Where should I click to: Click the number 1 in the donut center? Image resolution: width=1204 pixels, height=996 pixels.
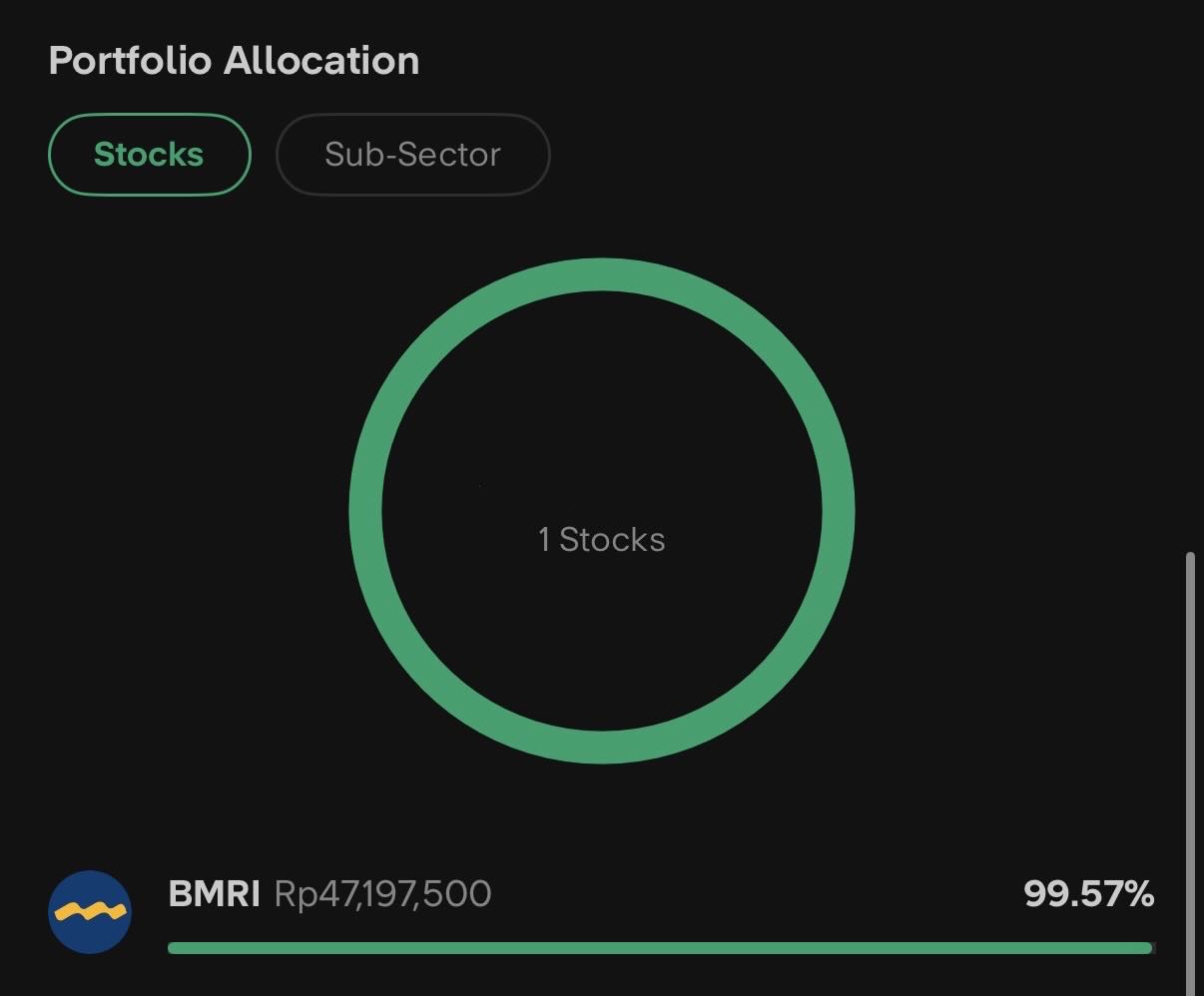point(544,540)
